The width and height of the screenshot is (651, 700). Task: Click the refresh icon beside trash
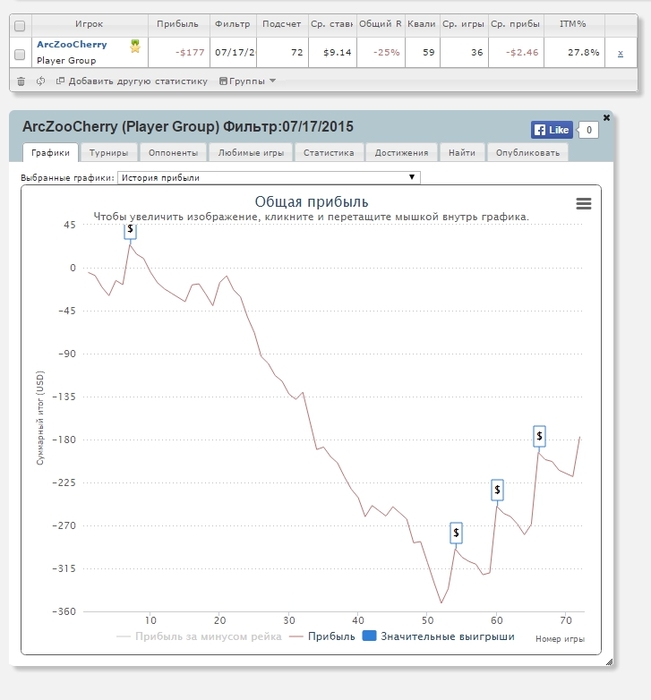pos(41,81)
